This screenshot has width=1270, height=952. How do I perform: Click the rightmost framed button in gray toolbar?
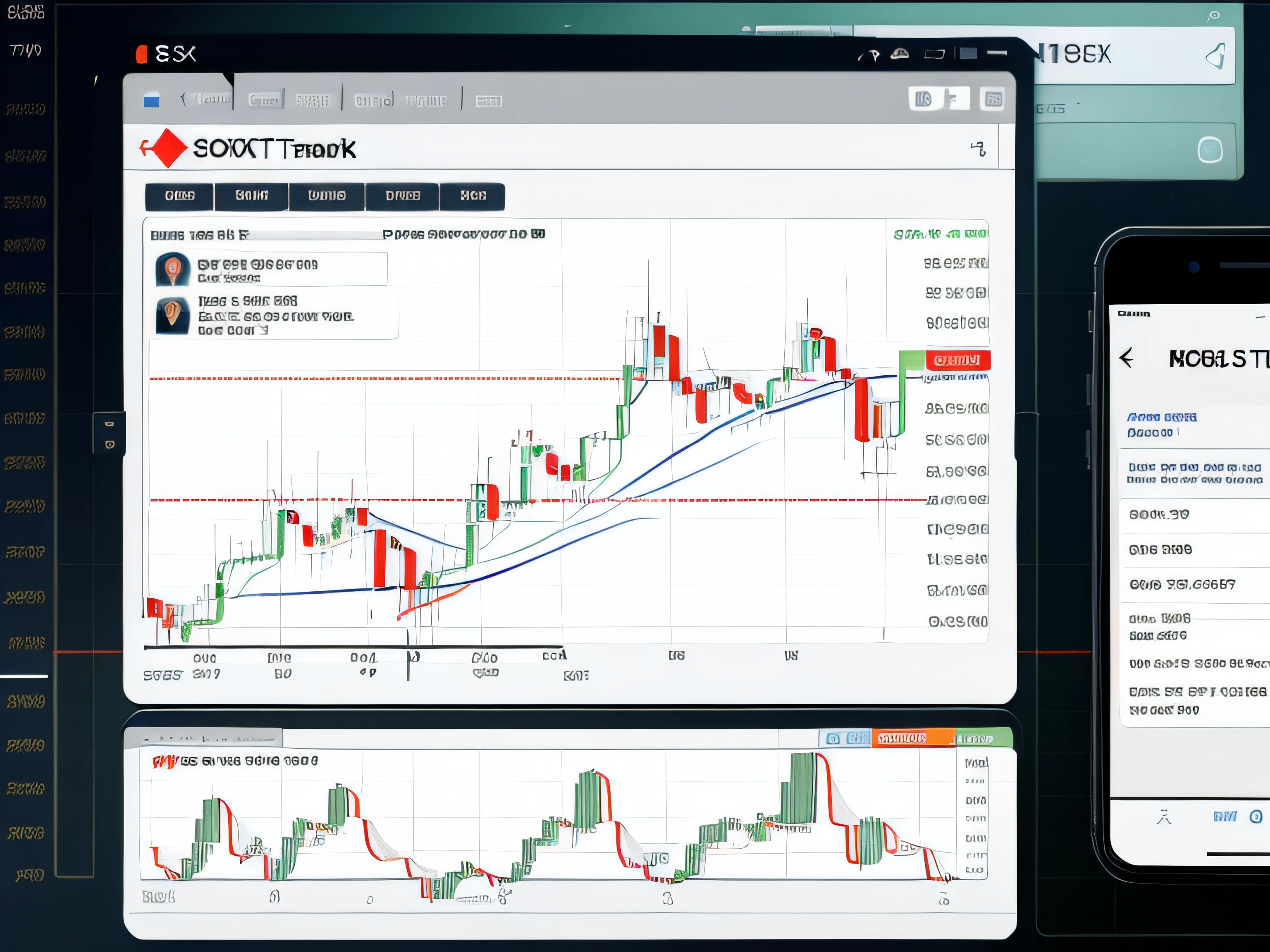point(993,100)
